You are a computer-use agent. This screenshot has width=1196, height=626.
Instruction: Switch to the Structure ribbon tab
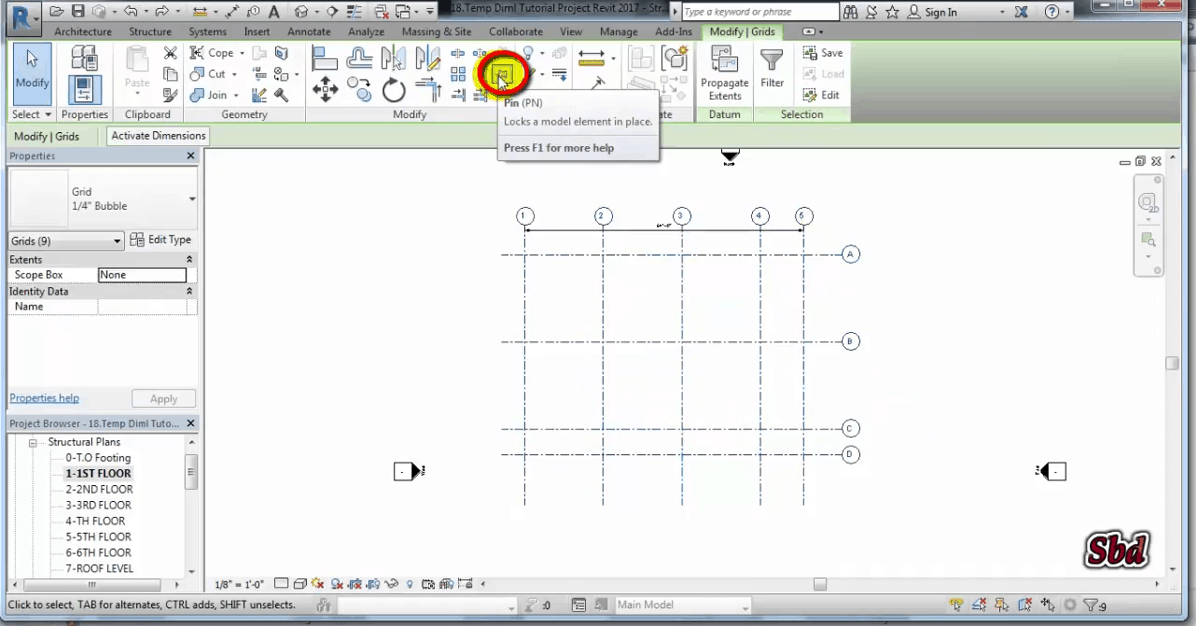click(150, 32)
